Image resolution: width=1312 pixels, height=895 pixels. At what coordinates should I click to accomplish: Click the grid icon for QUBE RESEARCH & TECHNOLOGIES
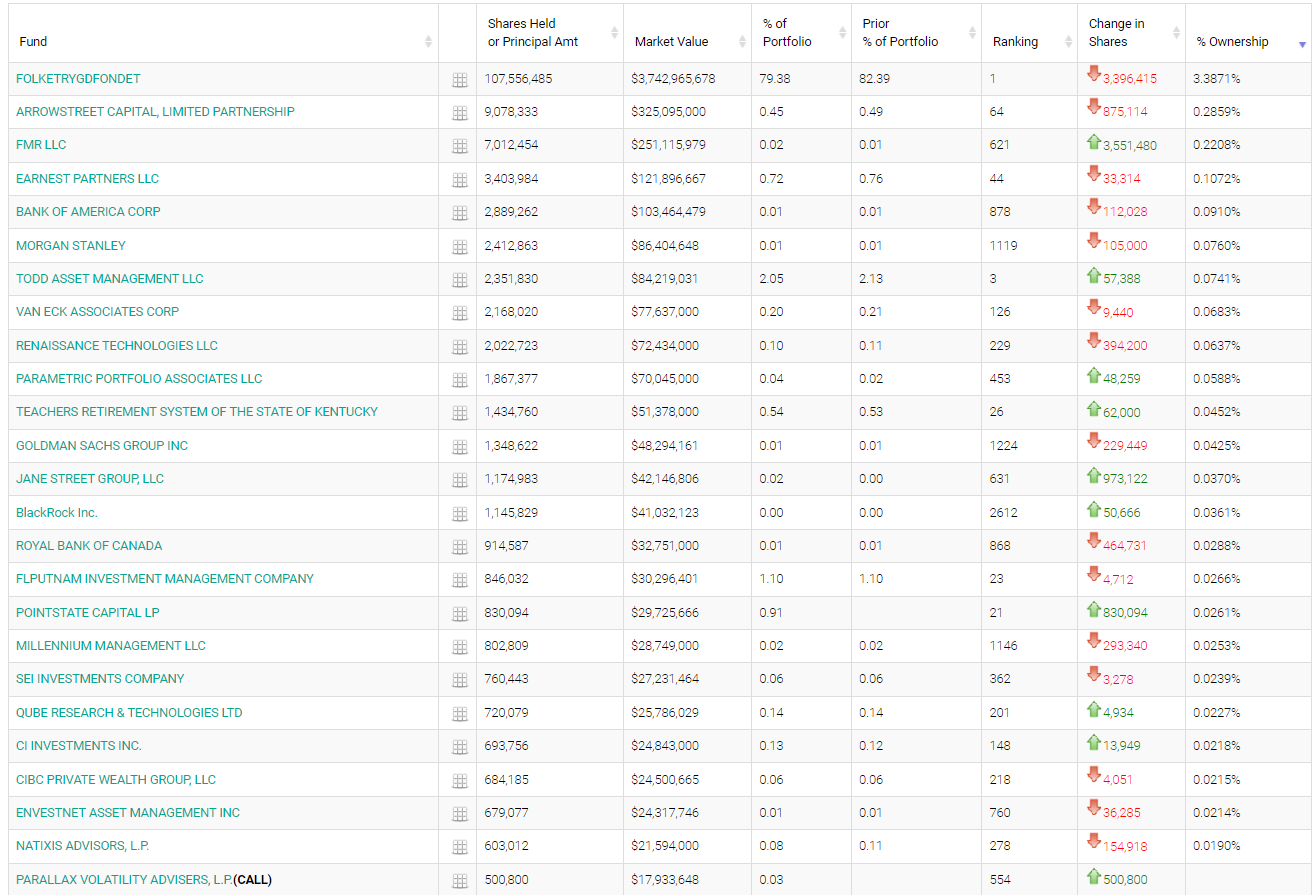pyautogui.click(x=460, y=714)
